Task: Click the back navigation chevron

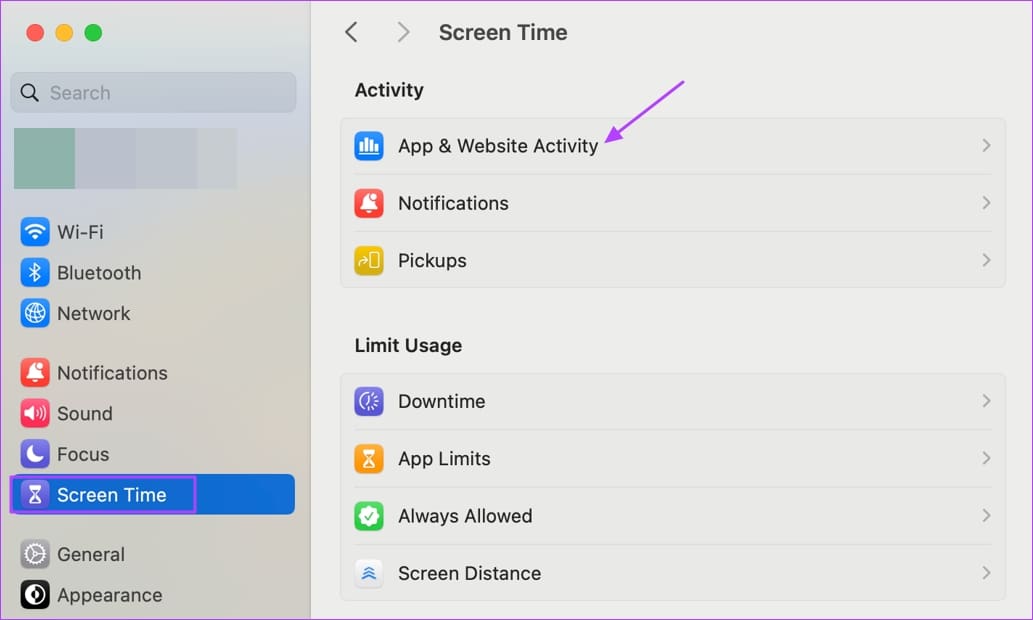Action: click(x=351, y=32)
